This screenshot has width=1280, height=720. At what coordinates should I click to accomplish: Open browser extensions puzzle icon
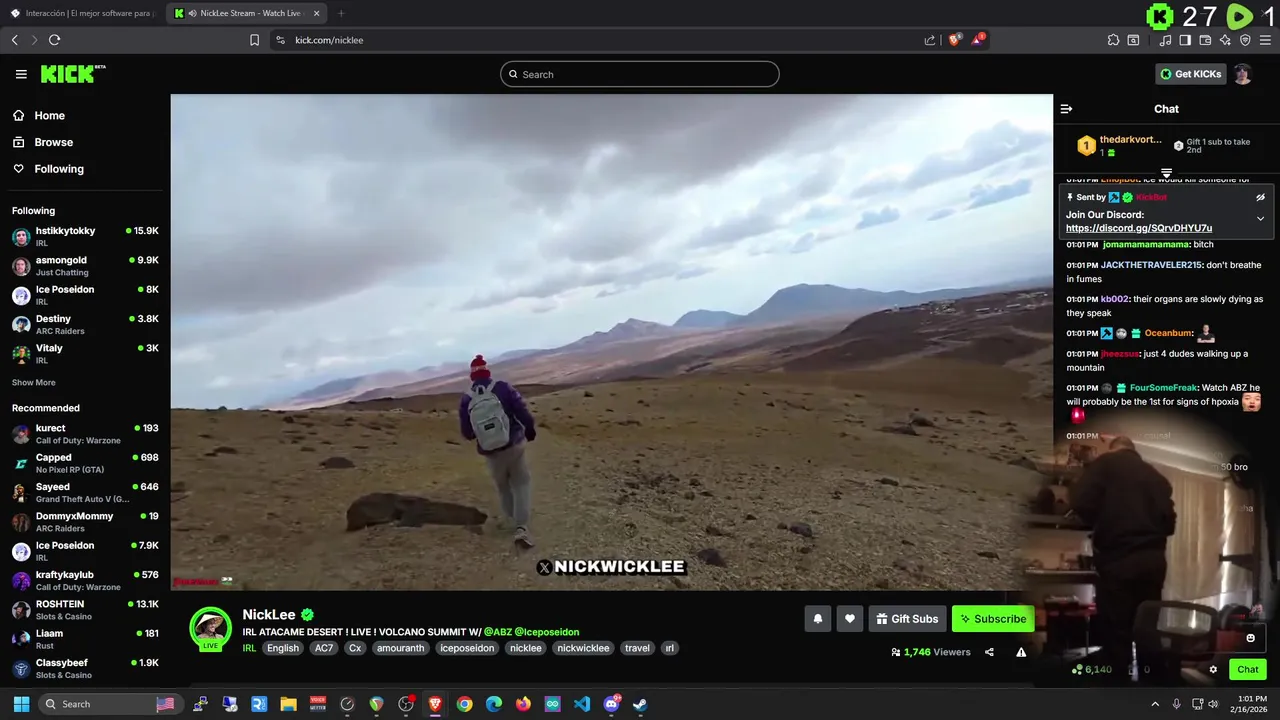click(x=1113, y=40)
